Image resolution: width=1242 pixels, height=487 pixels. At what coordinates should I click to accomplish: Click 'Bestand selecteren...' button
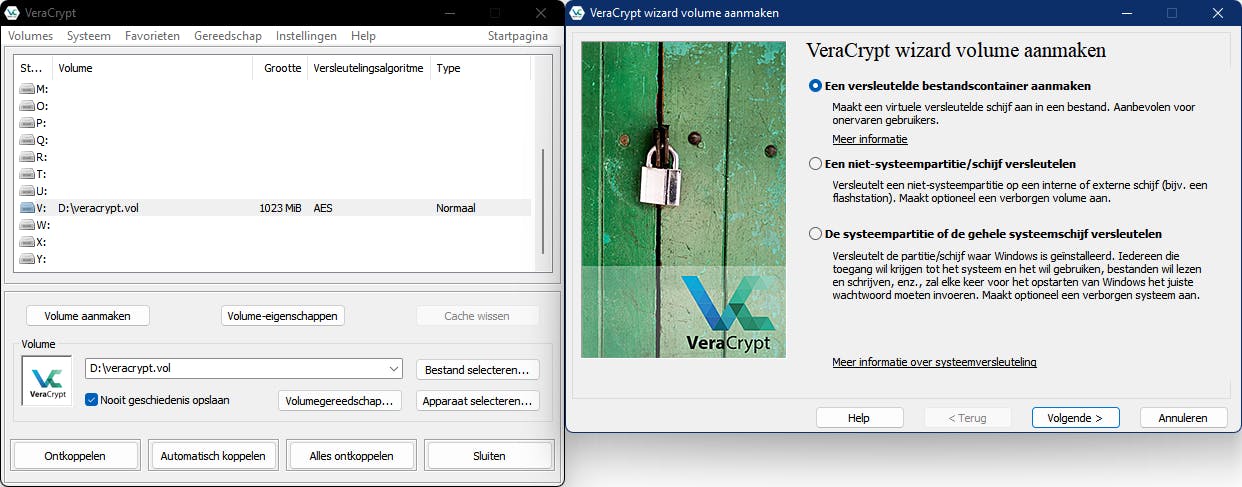(x=477, y=370)
